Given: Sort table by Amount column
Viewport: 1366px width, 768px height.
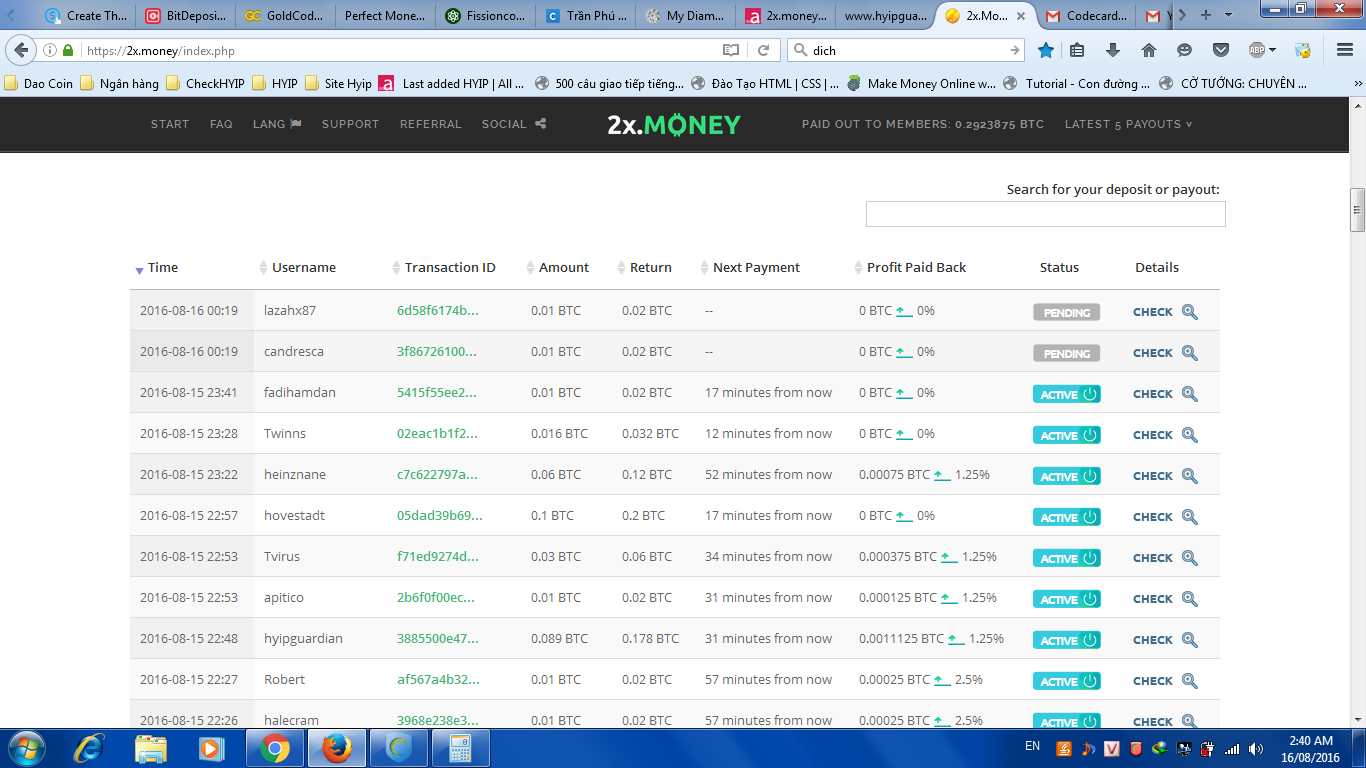Looking at the screenshot, I should click(x=557, y=268).
